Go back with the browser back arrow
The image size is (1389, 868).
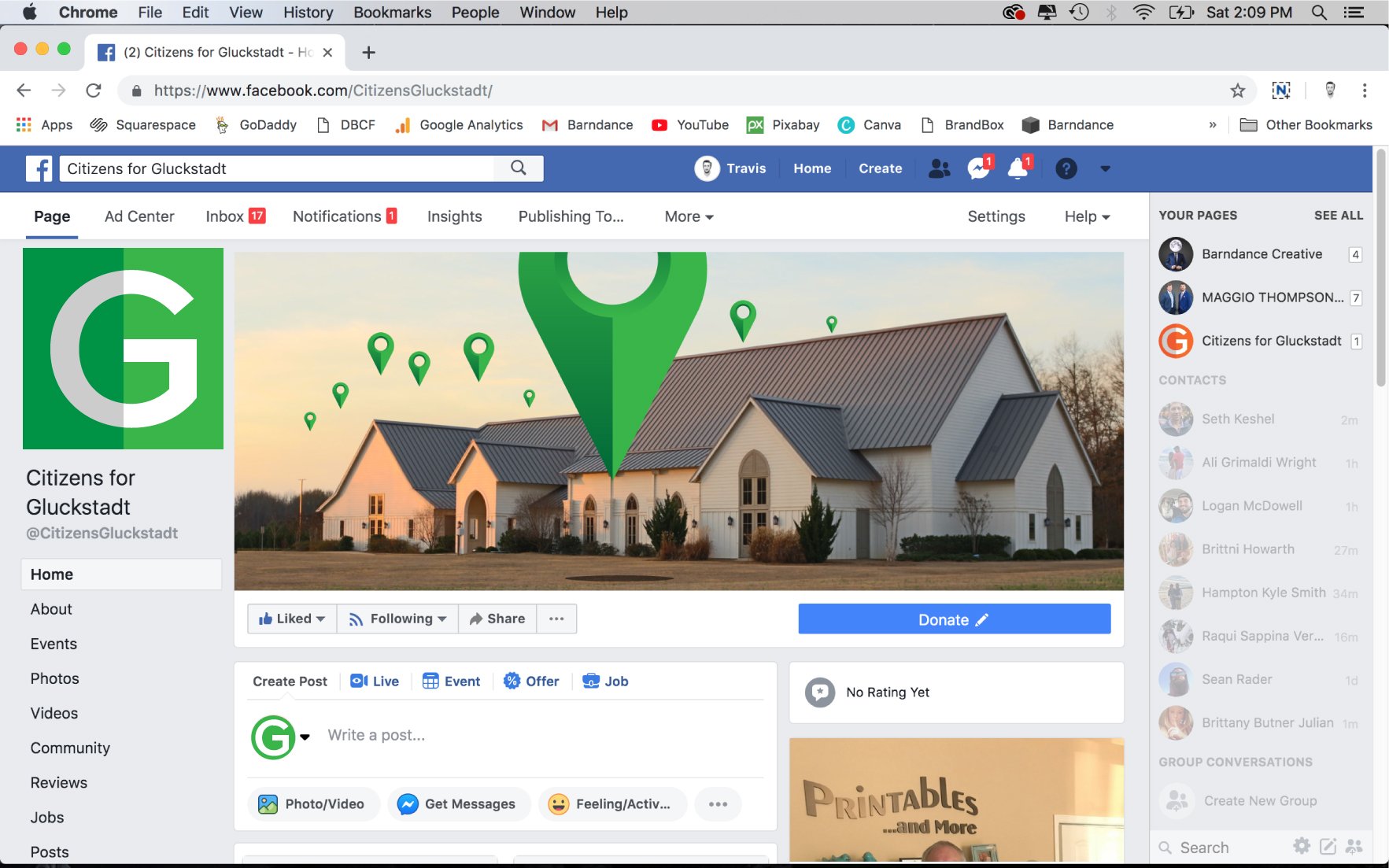24,90
